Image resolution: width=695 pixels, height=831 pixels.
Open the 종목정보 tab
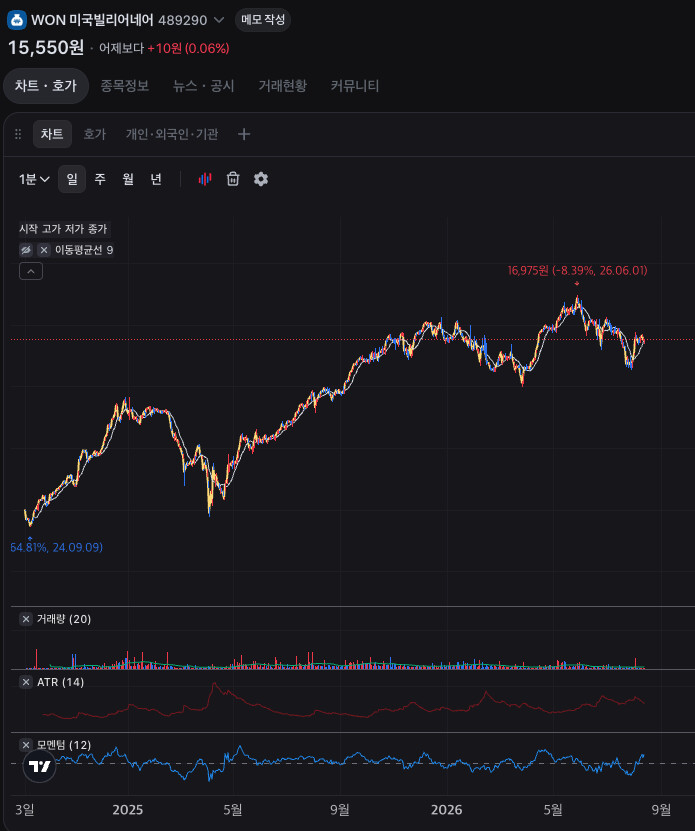coord(125,86)
